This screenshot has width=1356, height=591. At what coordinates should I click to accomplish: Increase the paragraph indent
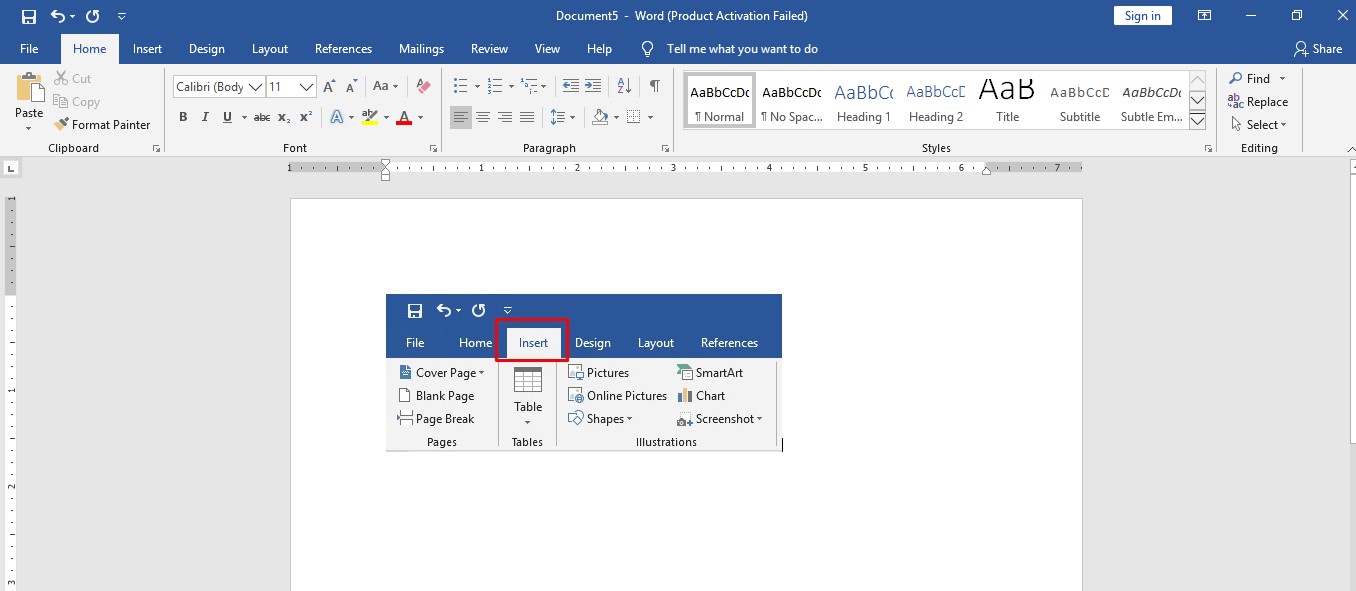point(594,87)
